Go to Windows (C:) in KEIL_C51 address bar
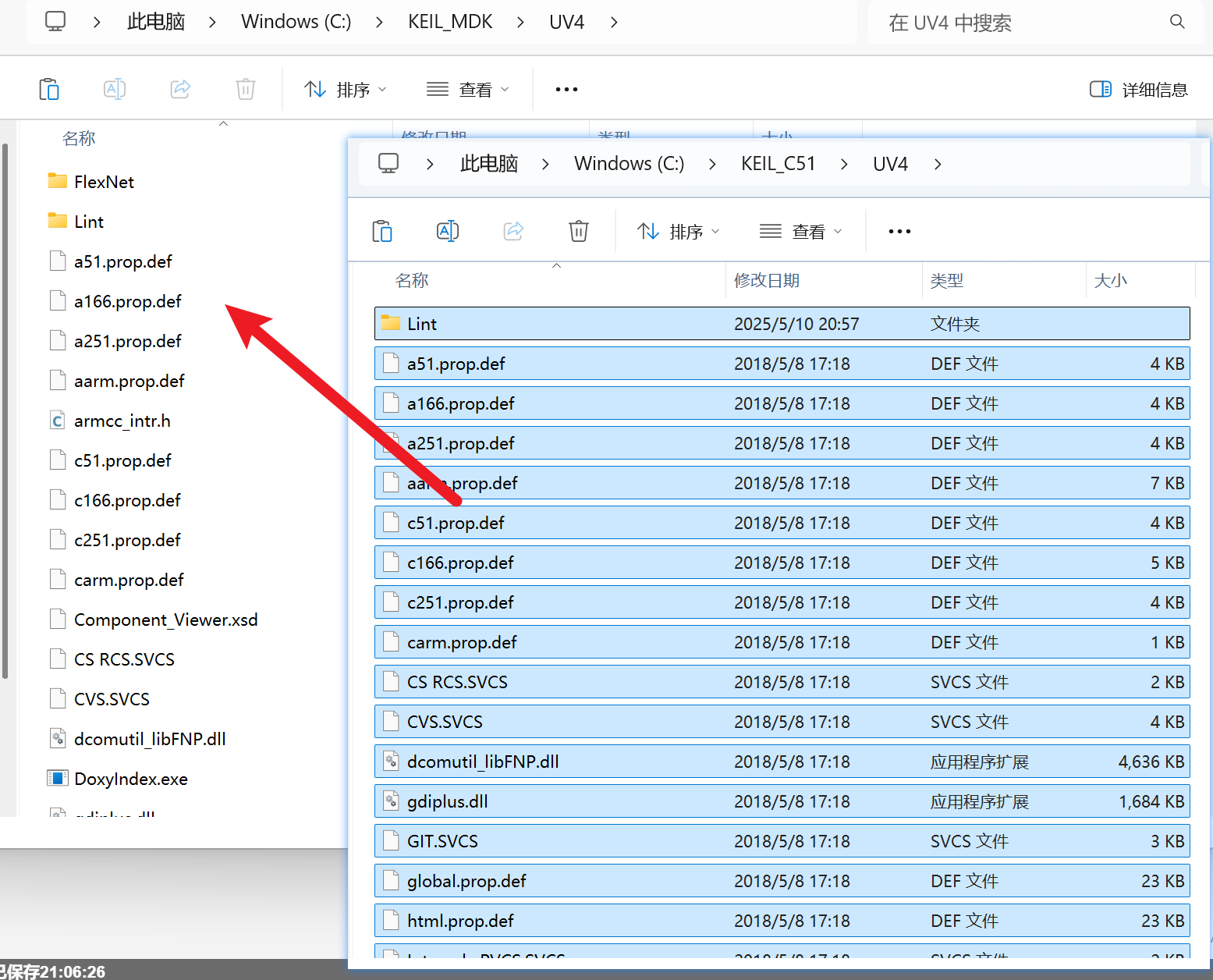The height and width of the screenshot is (980, 1213). [629, 164]
